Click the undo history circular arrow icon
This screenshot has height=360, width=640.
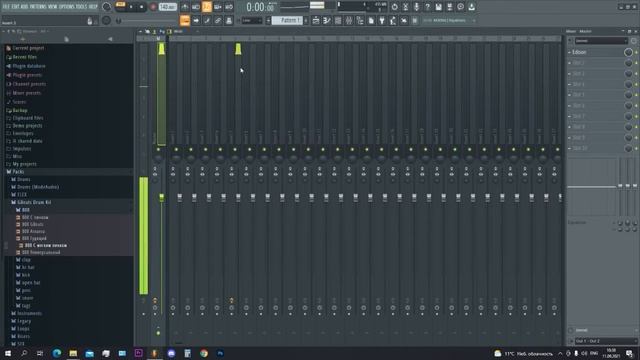point(394,7)
